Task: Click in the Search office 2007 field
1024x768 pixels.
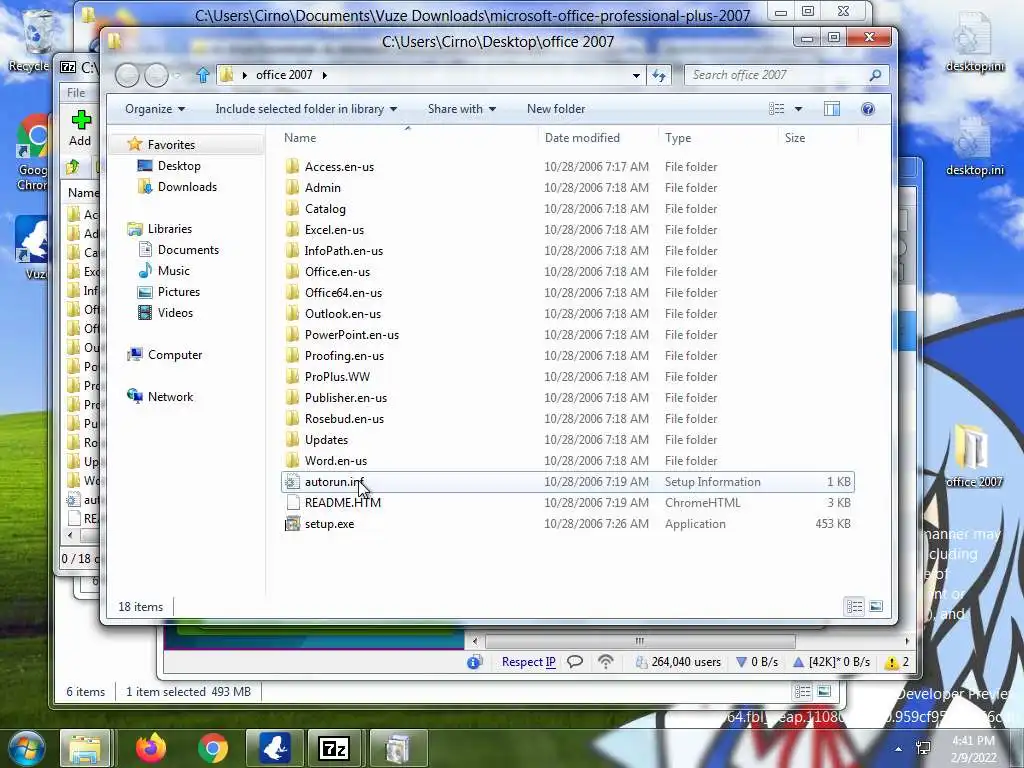Action: click(777, 75)
